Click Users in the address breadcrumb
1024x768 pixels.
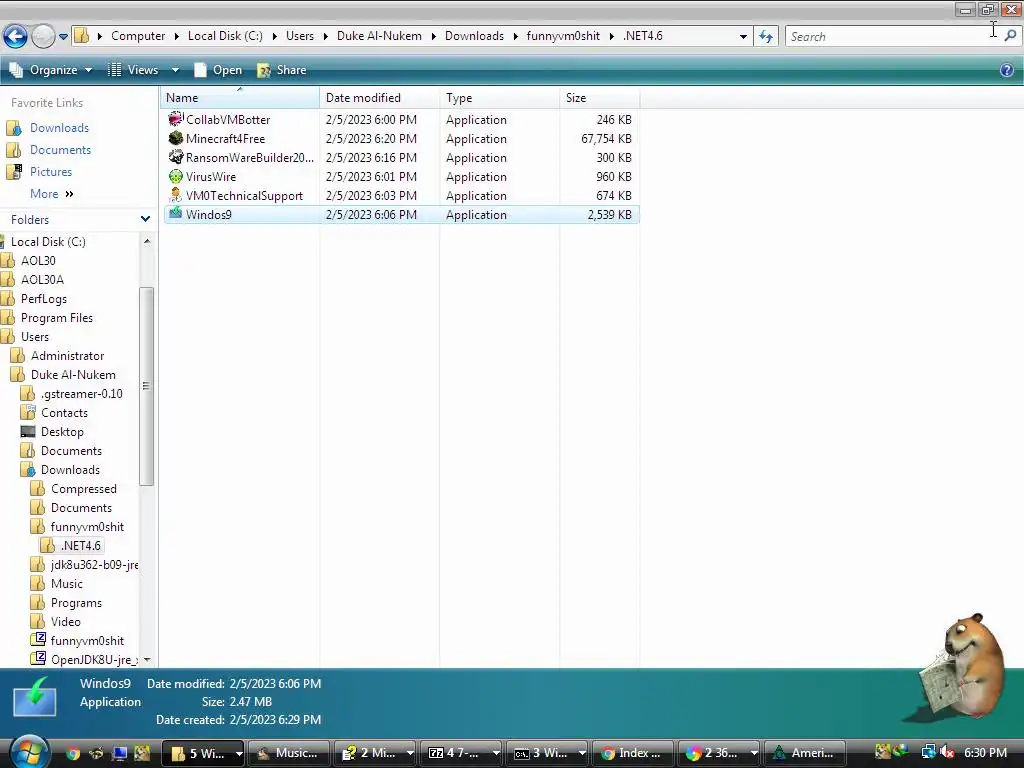(x=300, y=36)
